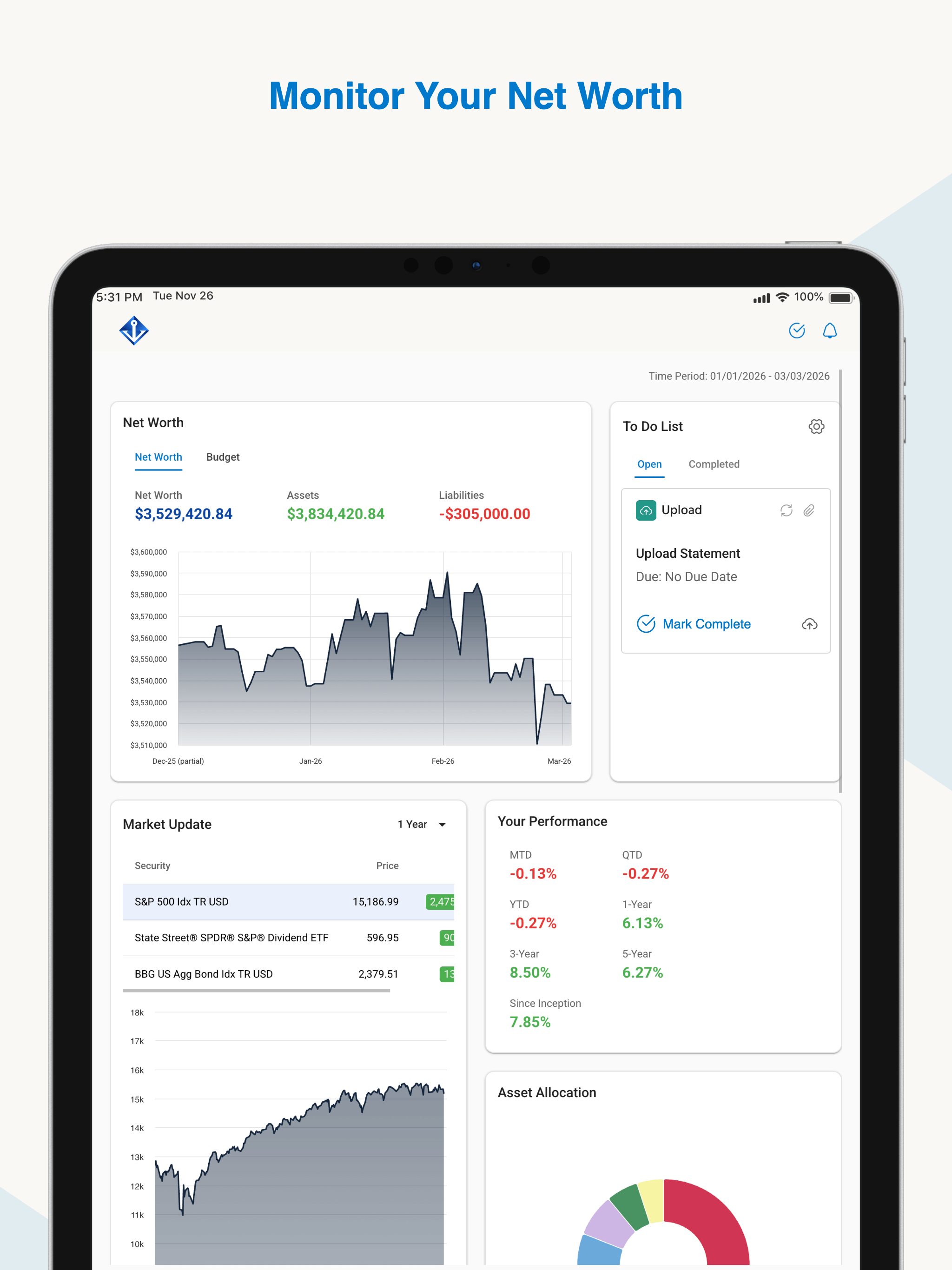Viewport: 952px width, 1270px height.
Task: Click the Assets value $3,834,420.84
Action: pos(336,514)
